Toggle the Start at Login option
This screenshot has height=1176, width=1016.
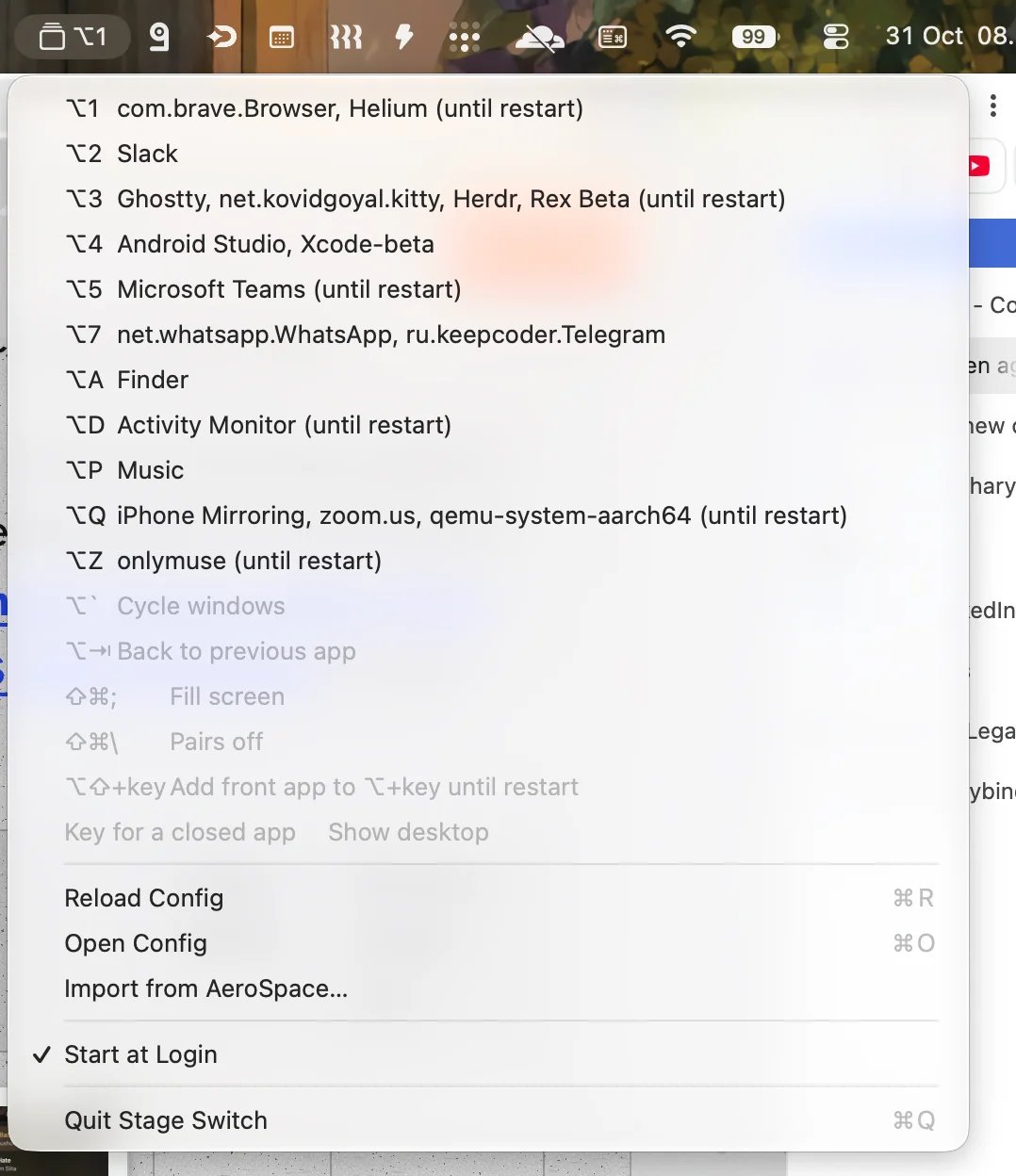pos(488,1054)
